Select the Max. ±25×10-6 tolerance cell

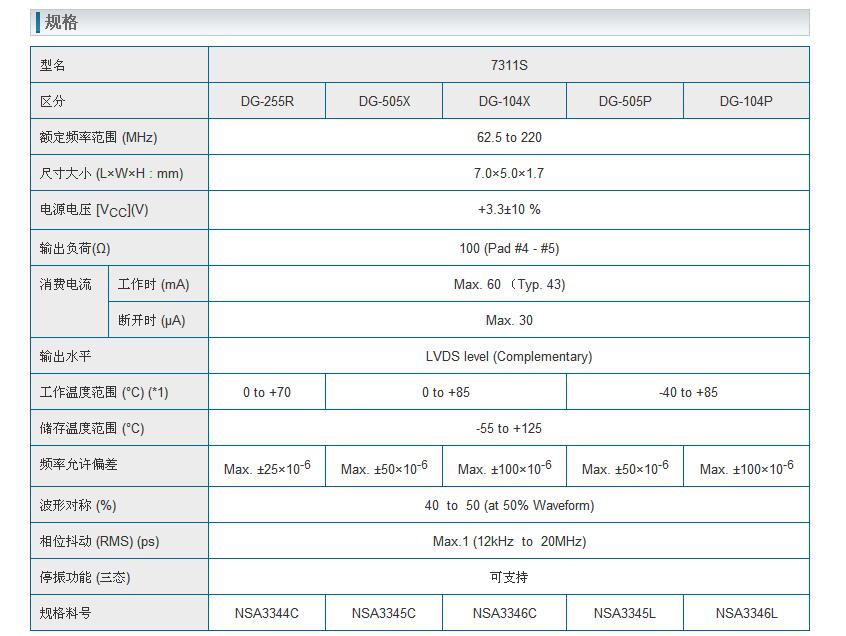tap(267, 468)
